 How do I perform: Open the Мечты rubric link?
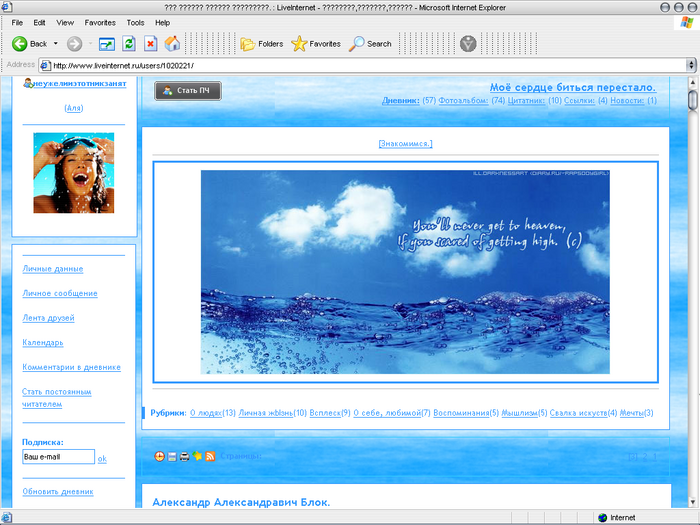632,413
